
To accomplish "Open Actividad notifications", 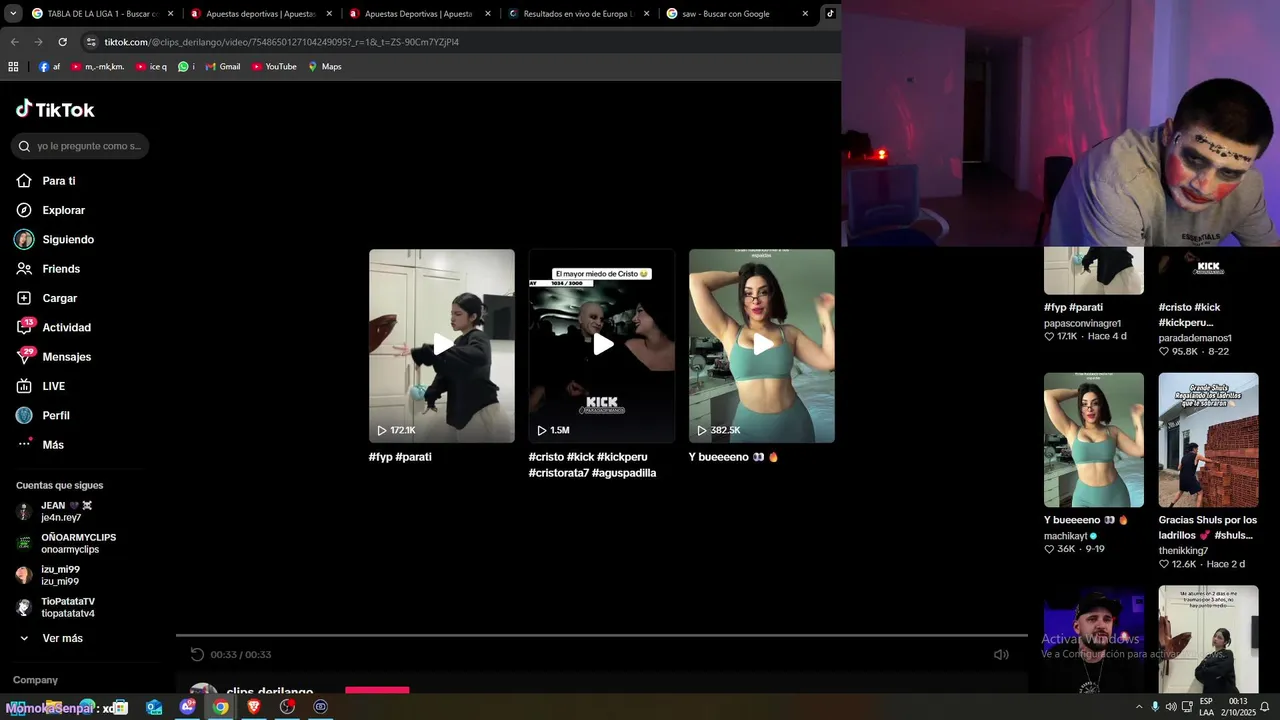I will coord(54,327).
